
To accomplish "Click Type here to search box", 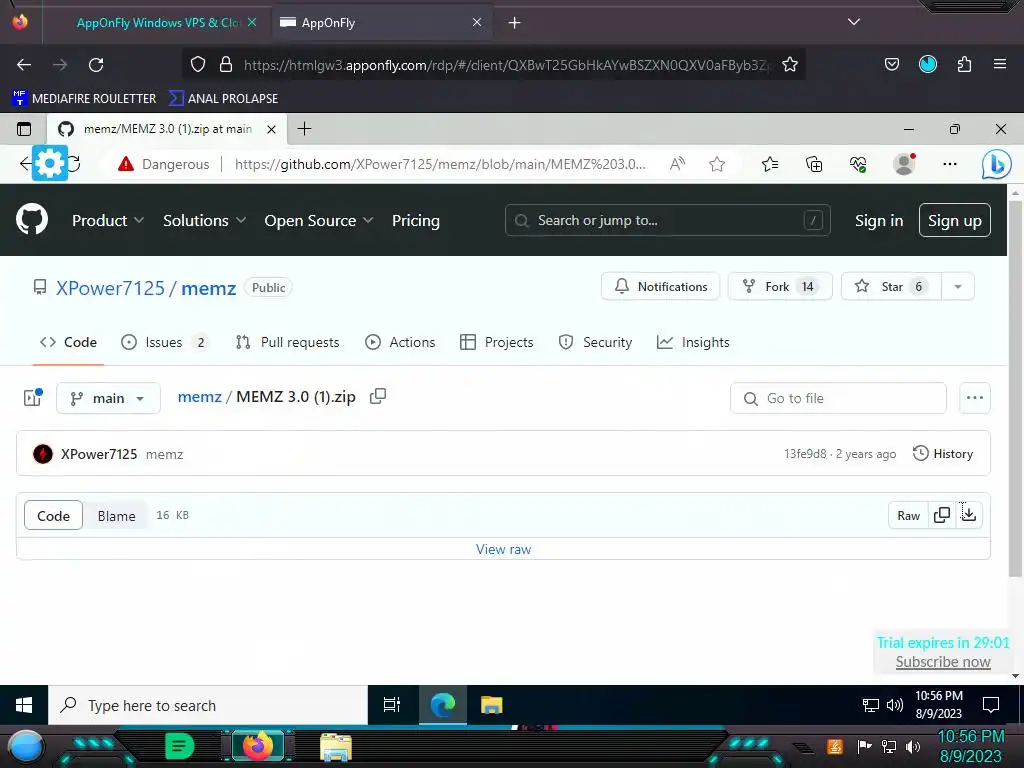I will coord(208,705).
